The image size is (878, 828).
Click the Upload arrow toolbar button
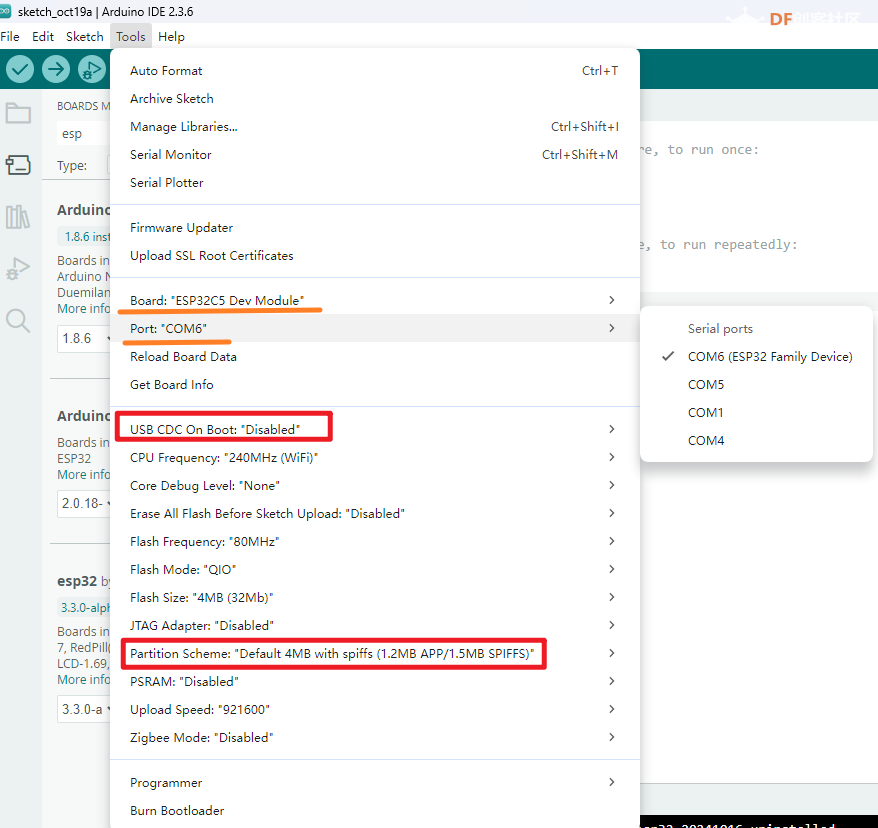coord(56,69)
